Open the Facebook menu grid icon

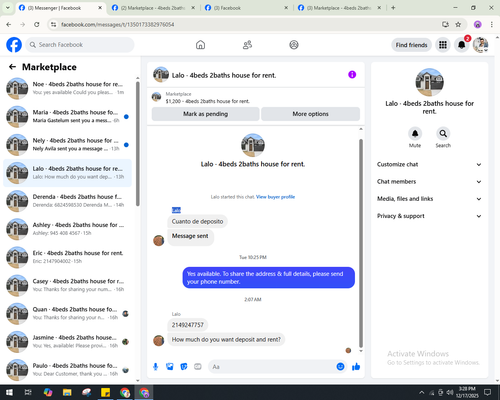[x=443, y=45]
